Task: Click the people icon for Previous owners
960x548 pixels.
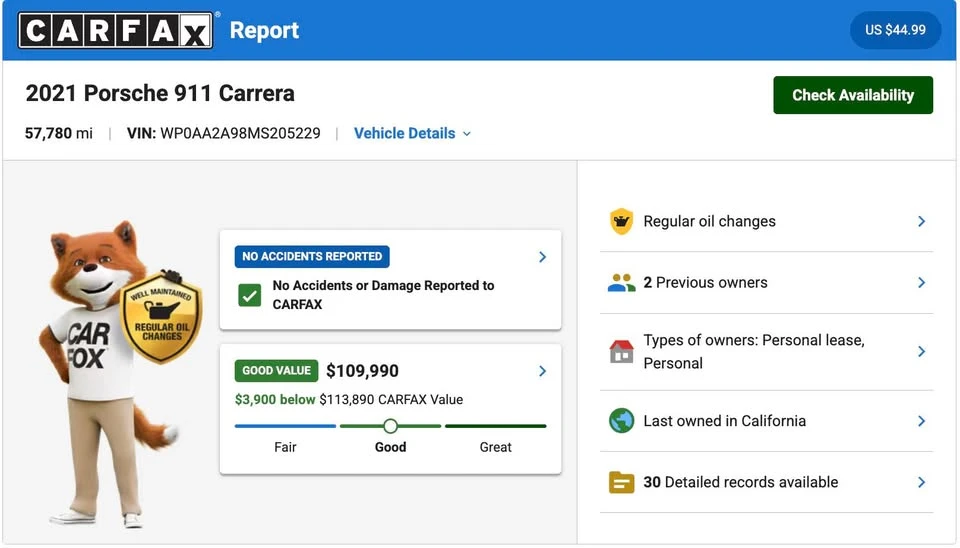Action: pos(621,282)
